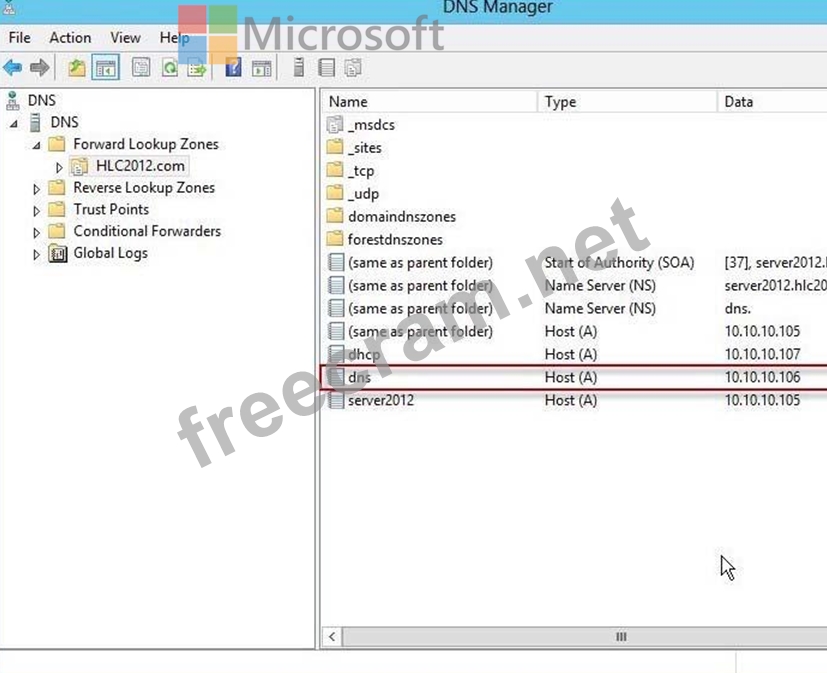Open the Help menu
827x673 pixels.
tap(174, 38)
